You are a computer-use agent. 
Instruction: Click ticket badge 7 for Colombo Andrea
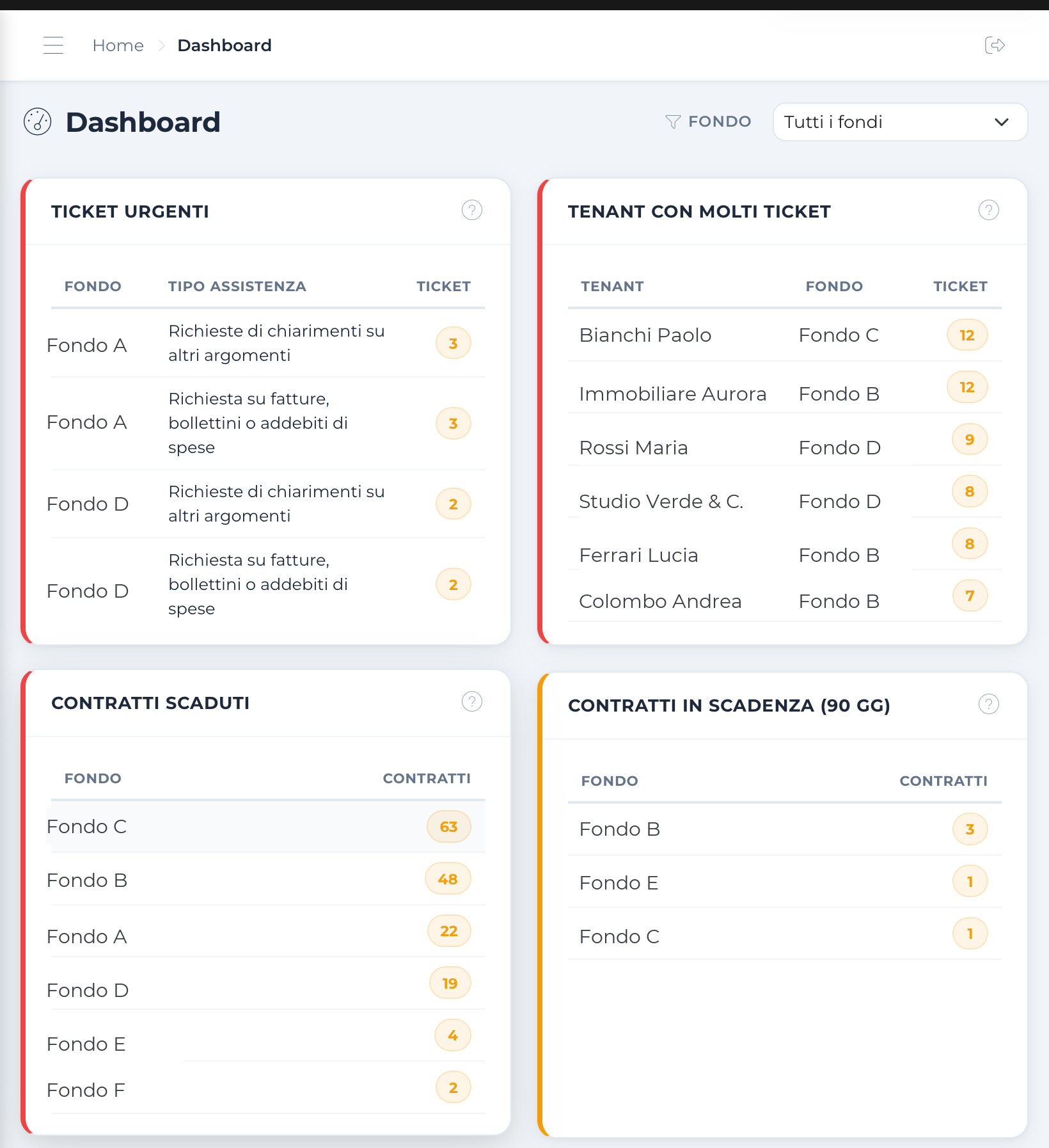tap(970, 596)
